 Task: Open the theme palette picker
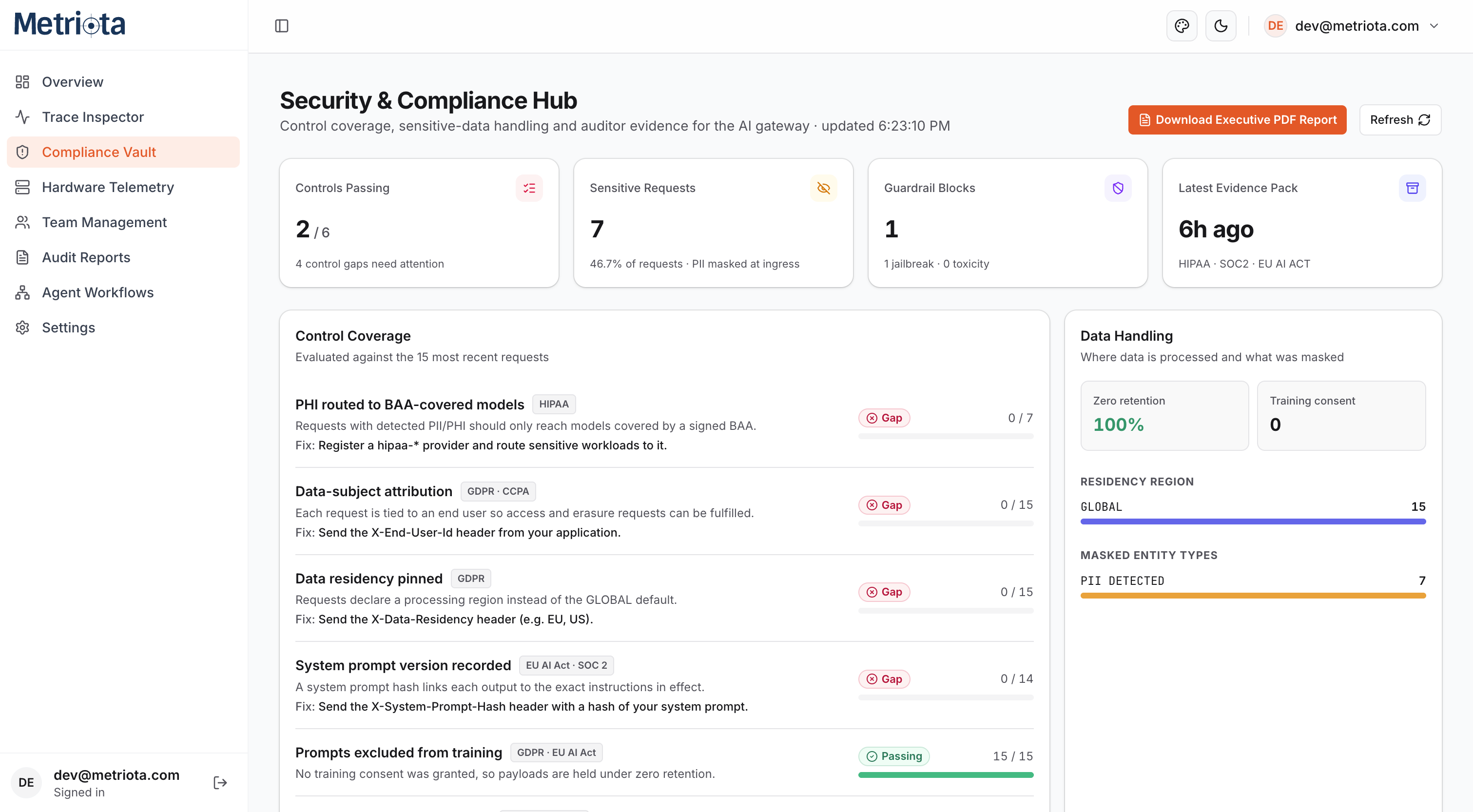tap(1182, 26)
